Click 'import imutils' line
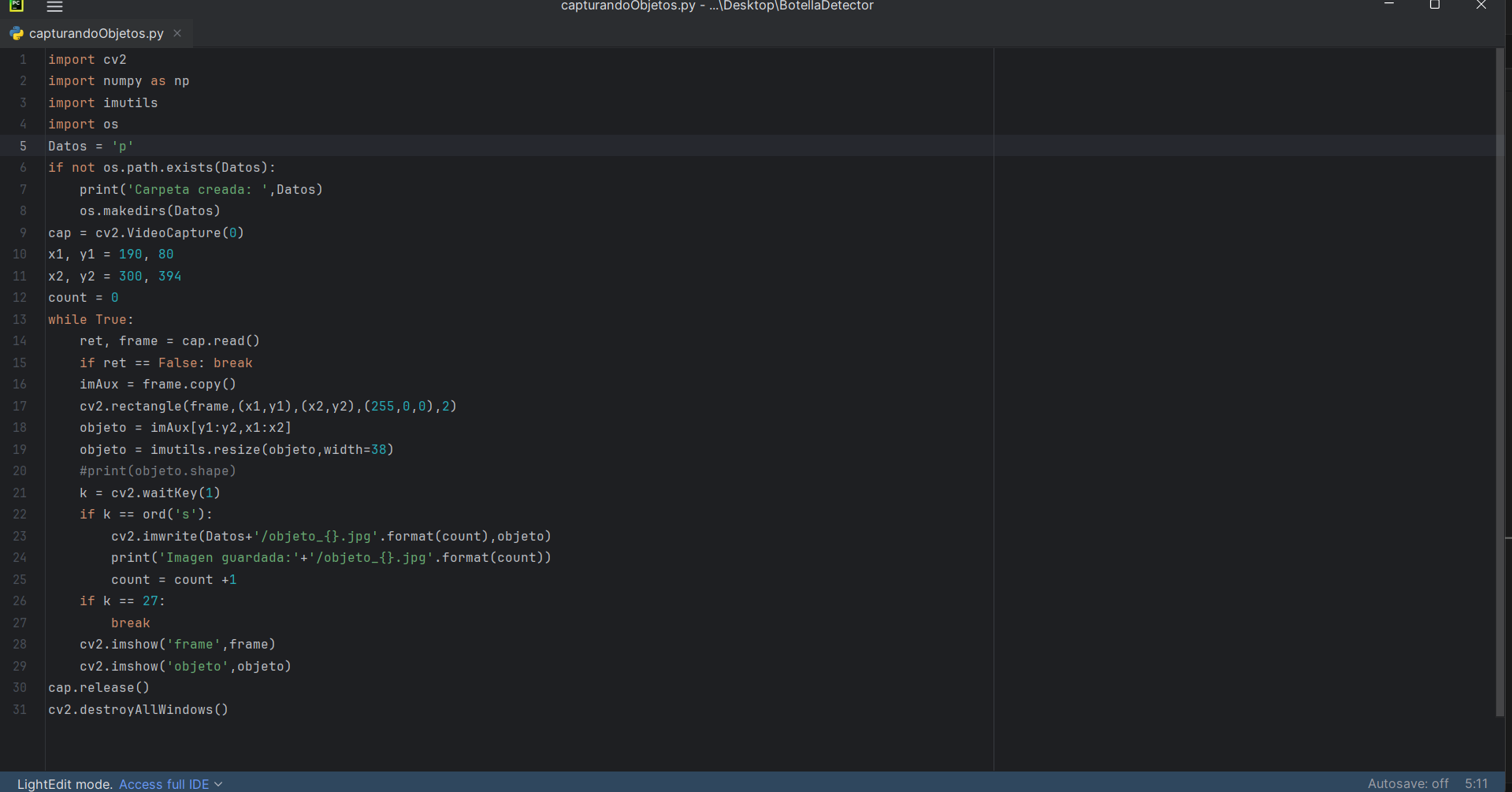The width and height of the screenshot is (1512, 792). pyautogui.click(x=103, y=102)
